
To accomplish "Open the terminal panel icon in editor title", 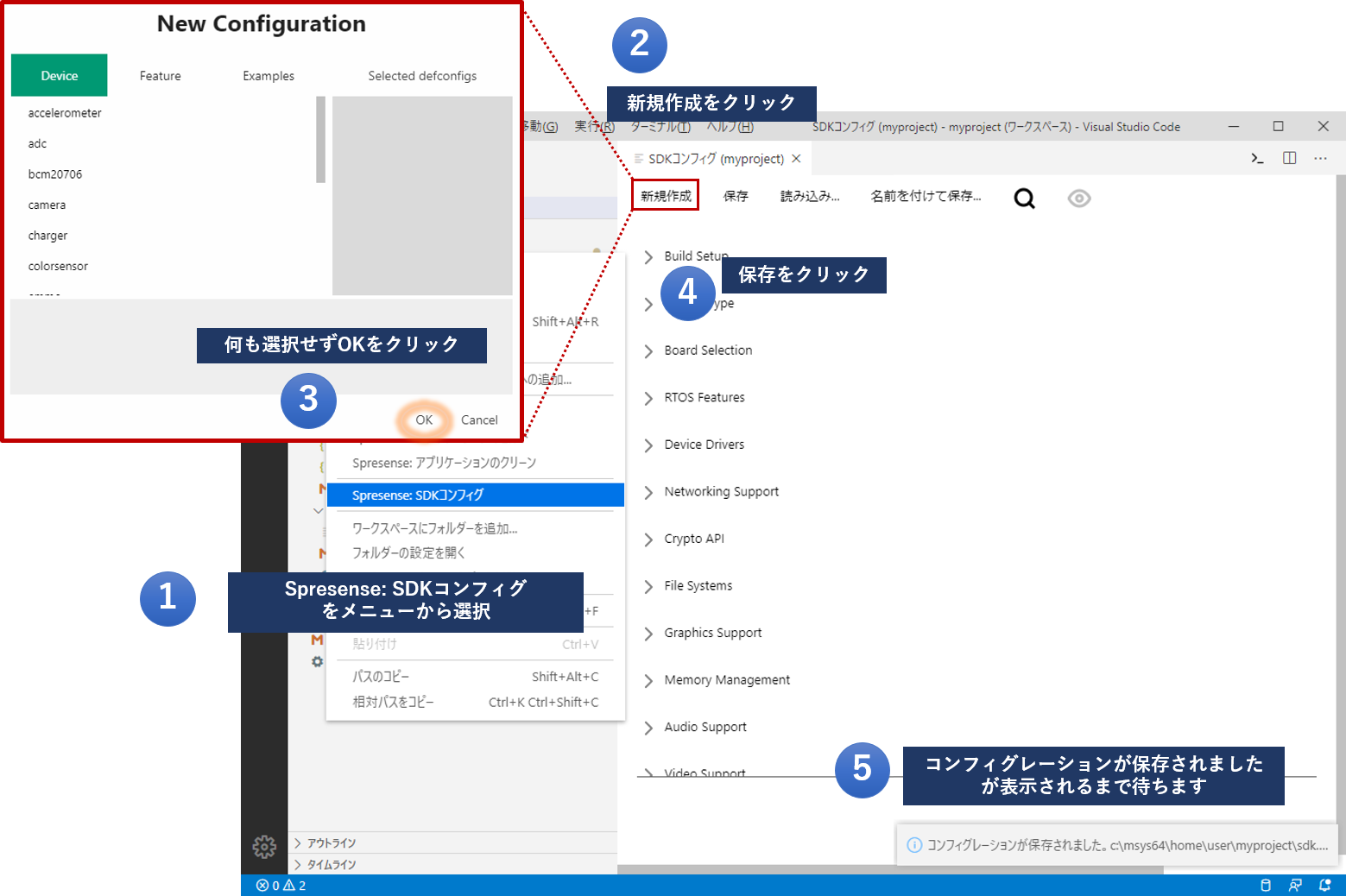I will click(1257, 158).
